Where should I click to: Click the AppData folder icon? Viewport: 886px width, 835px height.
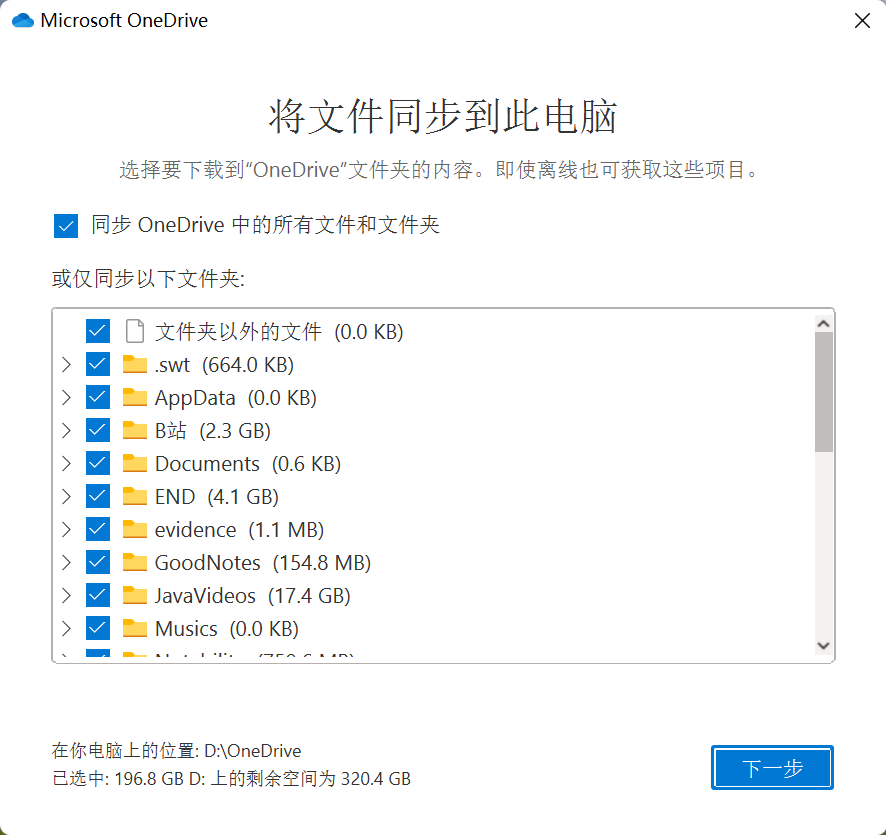click(134, 397)
